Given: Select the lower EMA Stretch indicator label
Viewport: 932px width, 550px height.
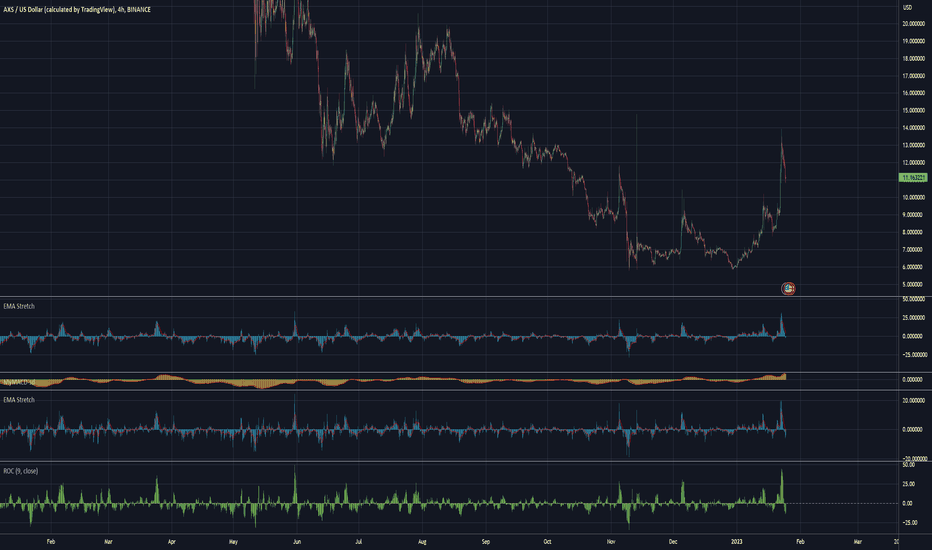Looking at the screenshot, I should 19,400.
